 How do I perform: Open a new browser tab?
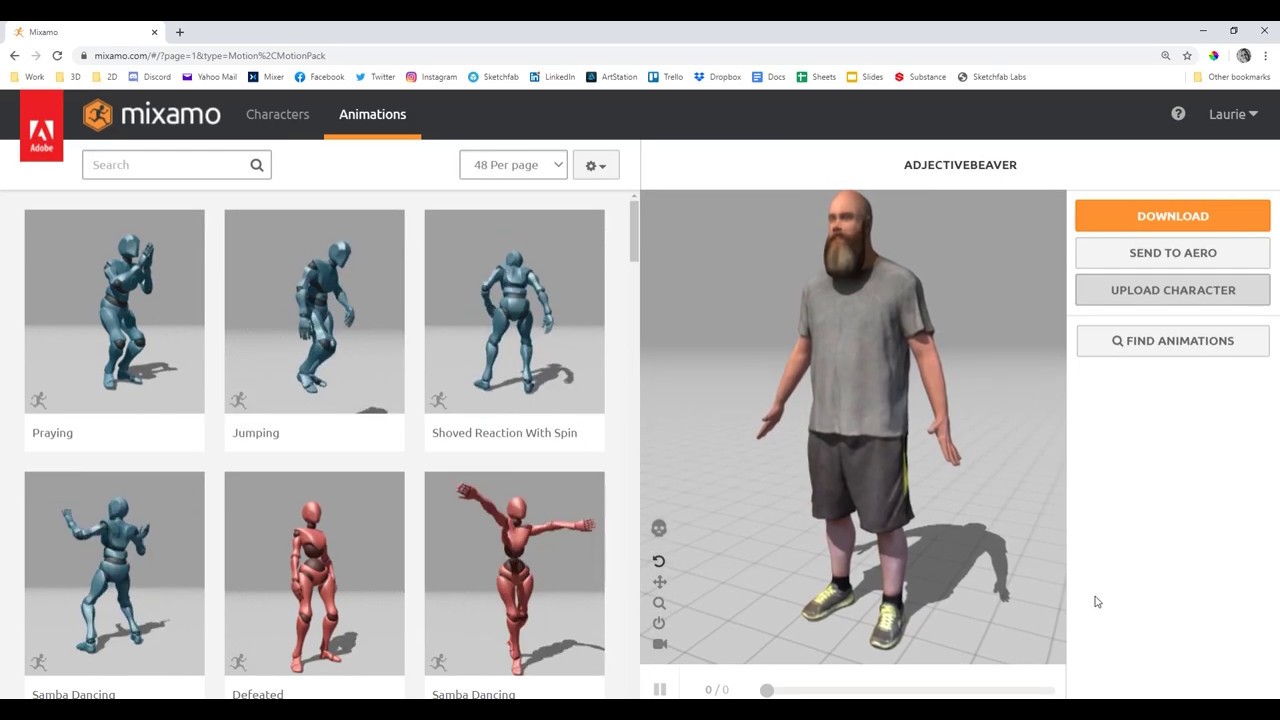coord(180,32)
